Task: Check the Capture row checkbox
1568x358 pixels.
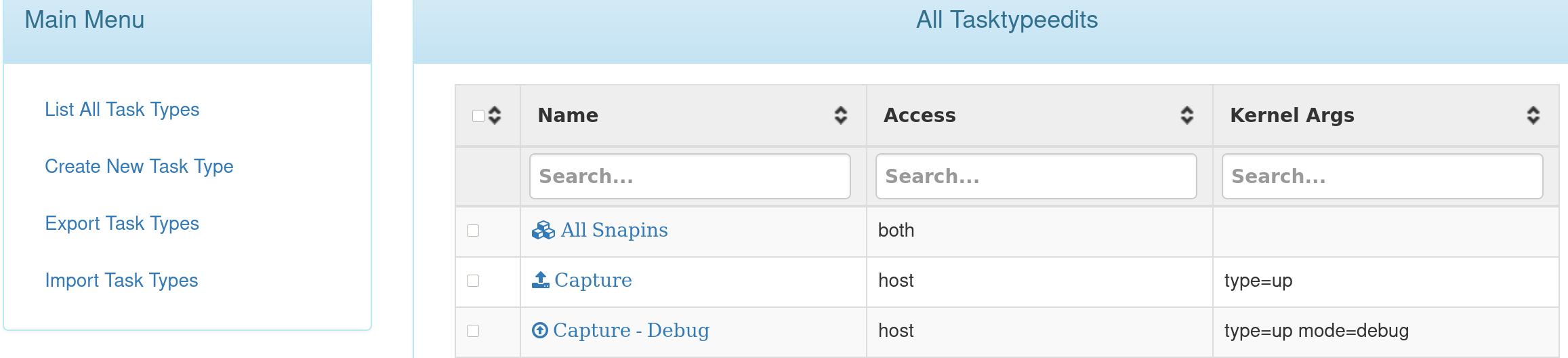Action: point(473,281)
